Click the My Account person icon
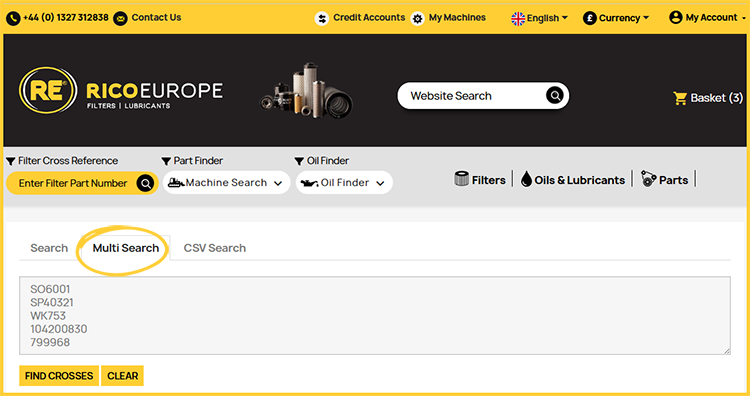Image resolution: width=750 pixels, height=396 pixels. [x=675, y=18]
